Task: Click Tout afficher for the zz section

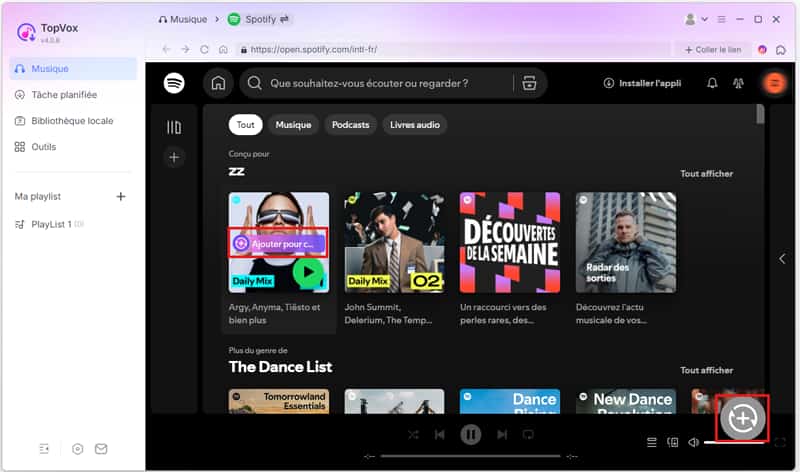Action: point(707,173)
